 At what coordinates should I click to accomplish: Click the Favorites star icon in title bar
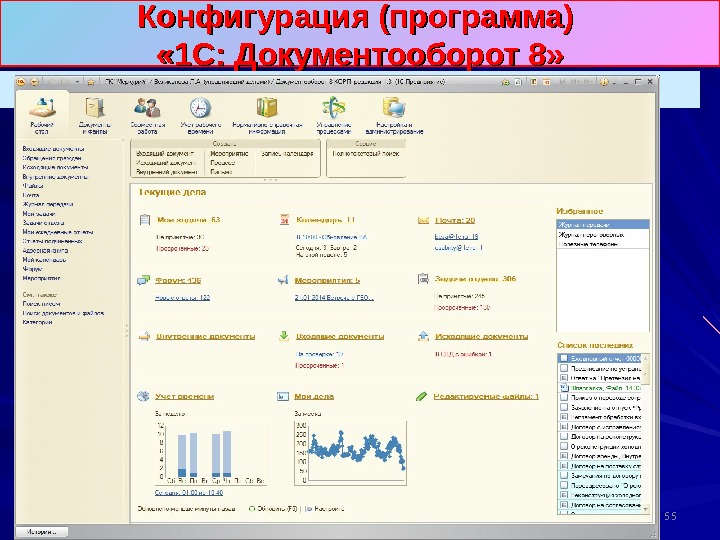pos(91,82)
